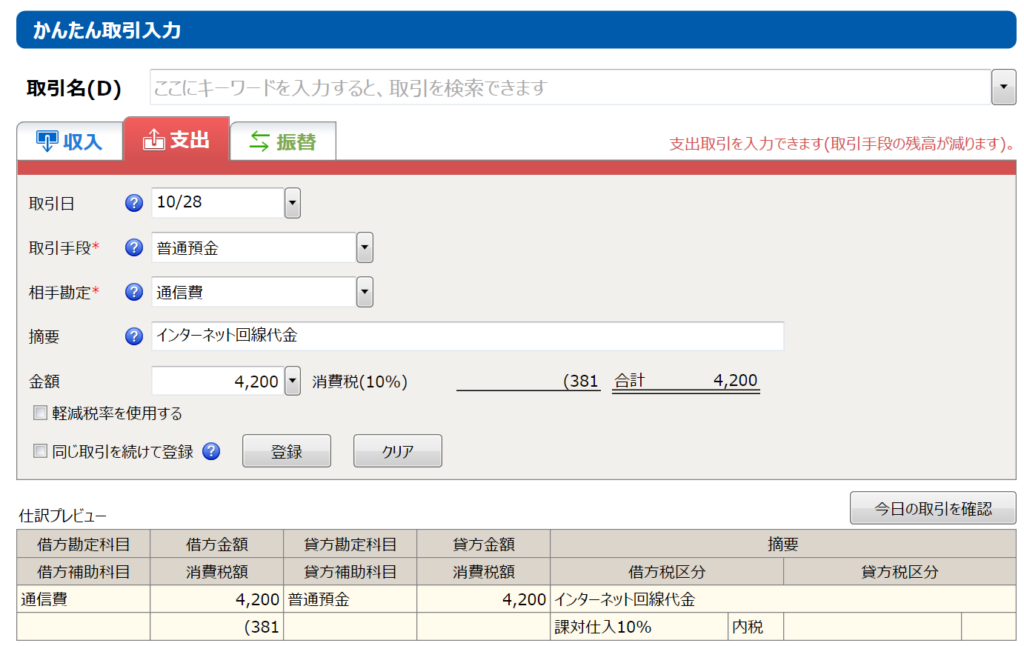Click preview 摘要 インターネット回線代金 cell

(783, 599)
